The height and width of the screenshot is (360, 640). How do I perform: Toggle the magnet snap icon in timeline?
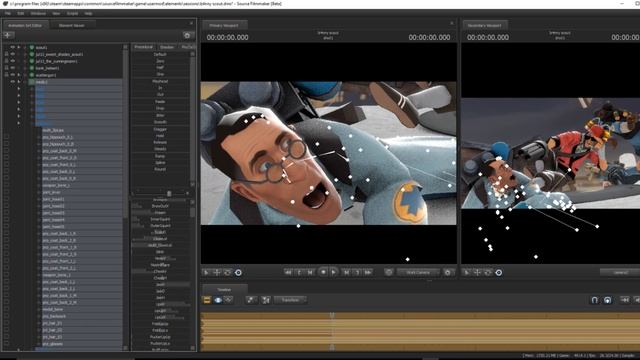click(595, 300)
